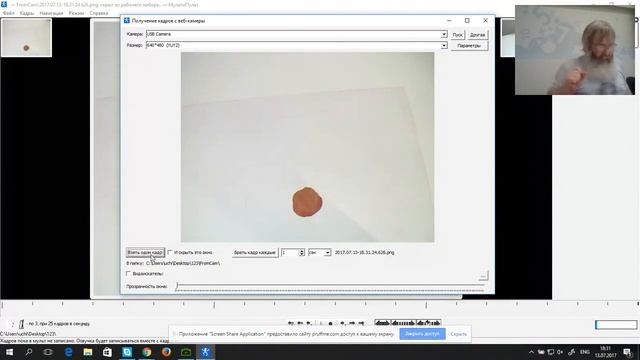Click the folder path C:\Users\uchi\Desktop\123\FromCam\ text
The width and height of the screenshot is (640, 360).
click(183, 263)
